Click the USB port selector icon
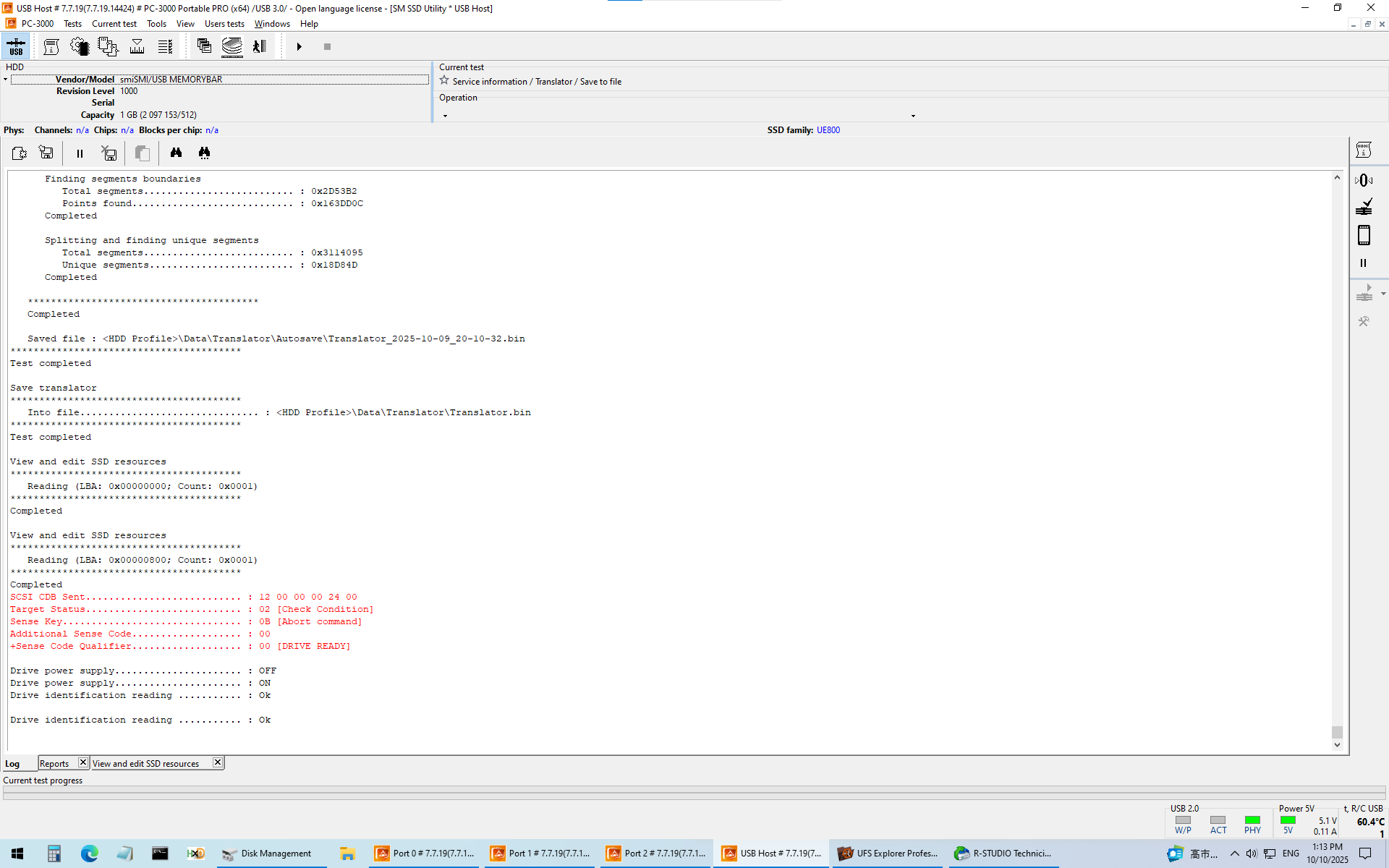1389x868 pixels. click(x=16, y=47)
